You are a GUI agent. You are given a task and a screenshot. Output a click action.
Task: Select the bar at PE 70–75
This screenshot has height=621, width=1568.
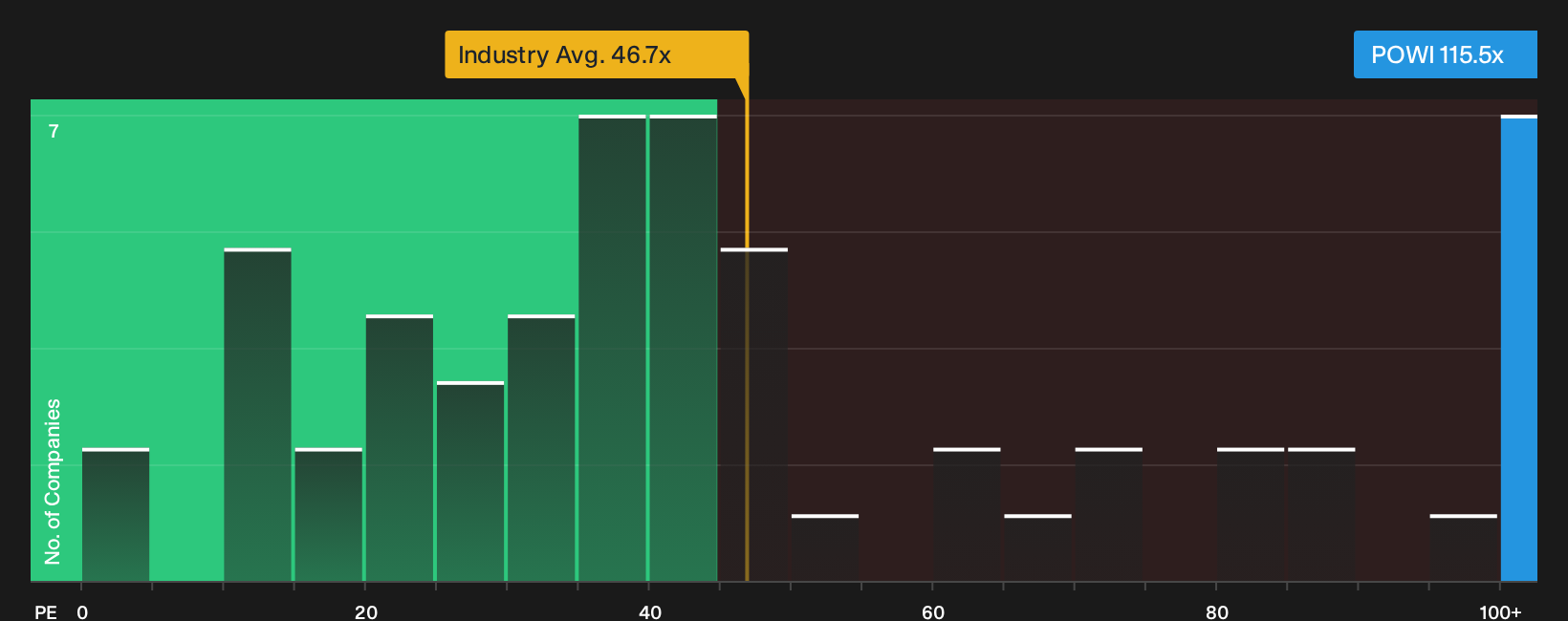1109,515
